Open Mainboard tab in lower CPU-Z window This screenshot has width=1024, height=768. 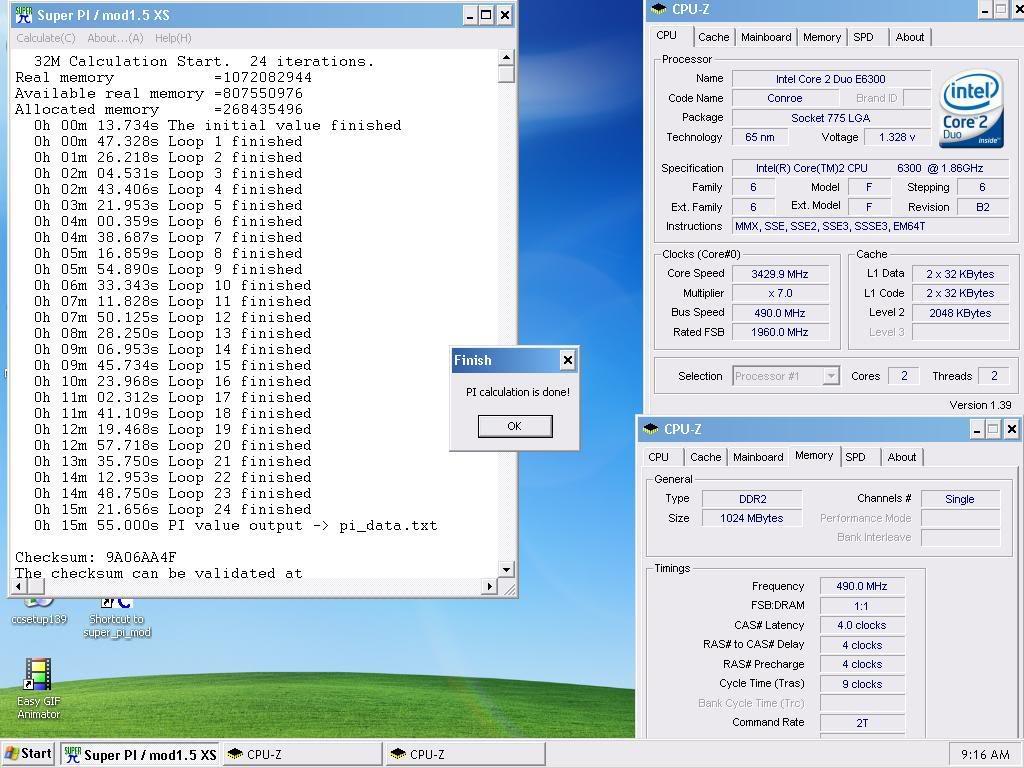pos(758,457)
